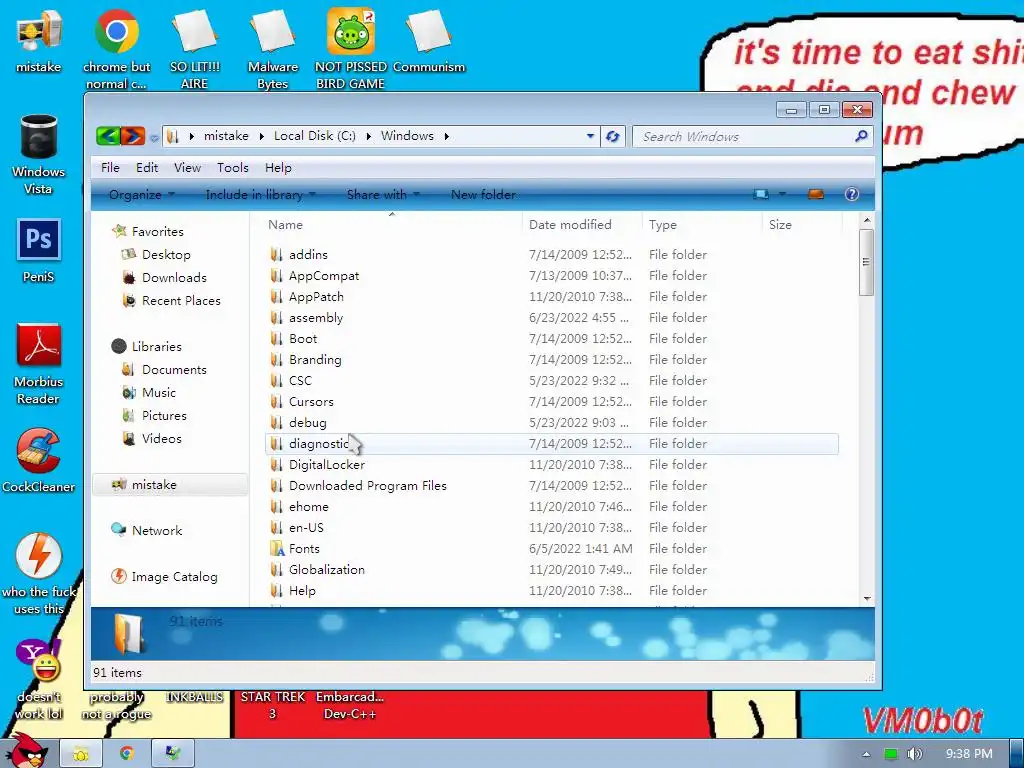Open Desktop in Favorites

[166, 255]
